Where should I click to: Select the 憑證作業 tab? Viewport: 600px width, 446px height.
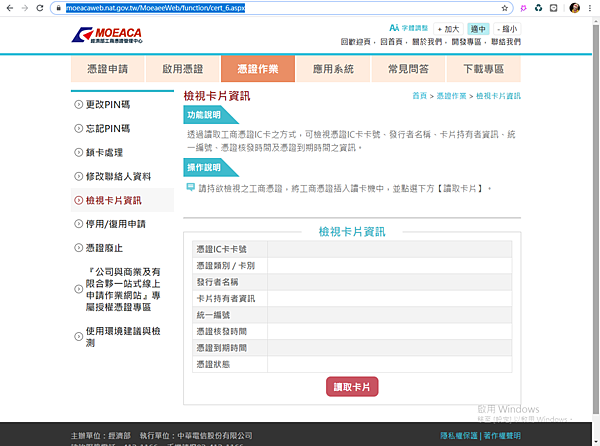tap(258, 69)
